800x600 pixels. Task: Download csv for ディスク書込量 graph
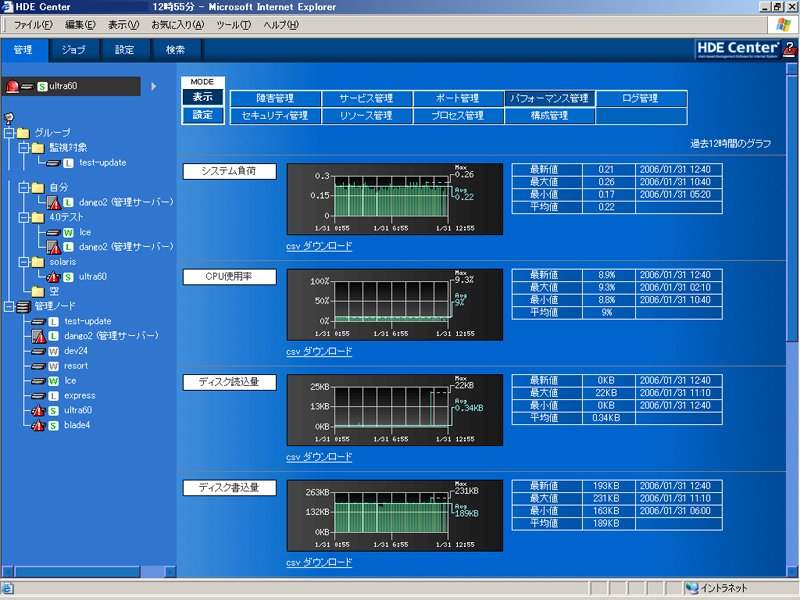point(319,562)
